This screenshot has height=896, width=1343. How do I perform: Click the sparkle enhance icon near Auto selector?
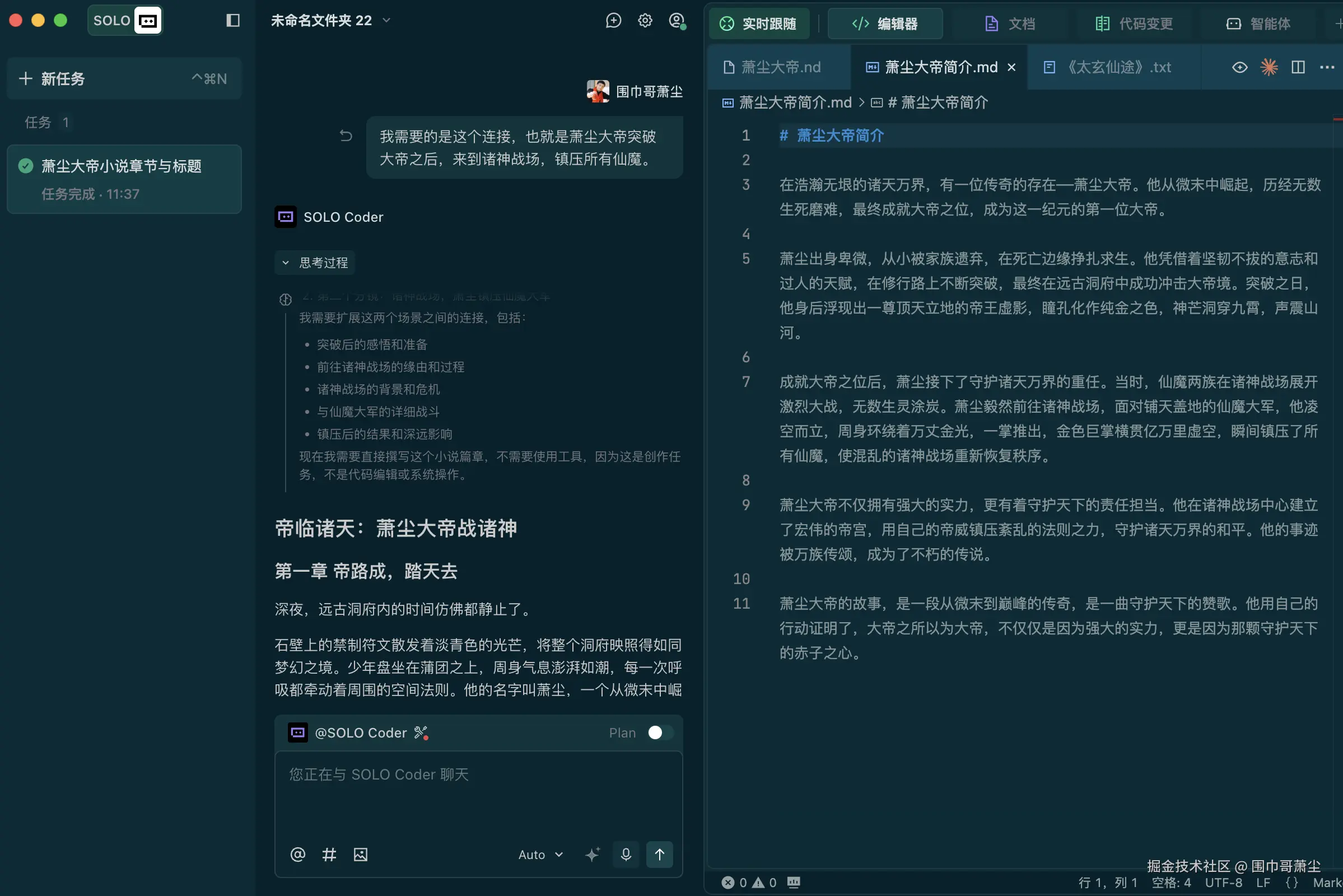pos(593,855)
